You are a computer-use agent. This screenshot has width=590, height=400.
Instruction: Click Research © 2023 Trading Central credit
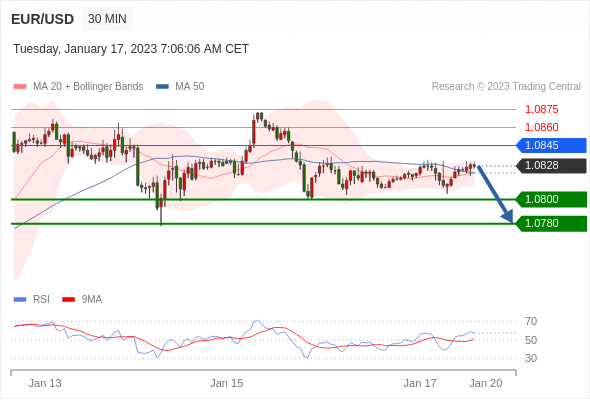click(506, 87)
